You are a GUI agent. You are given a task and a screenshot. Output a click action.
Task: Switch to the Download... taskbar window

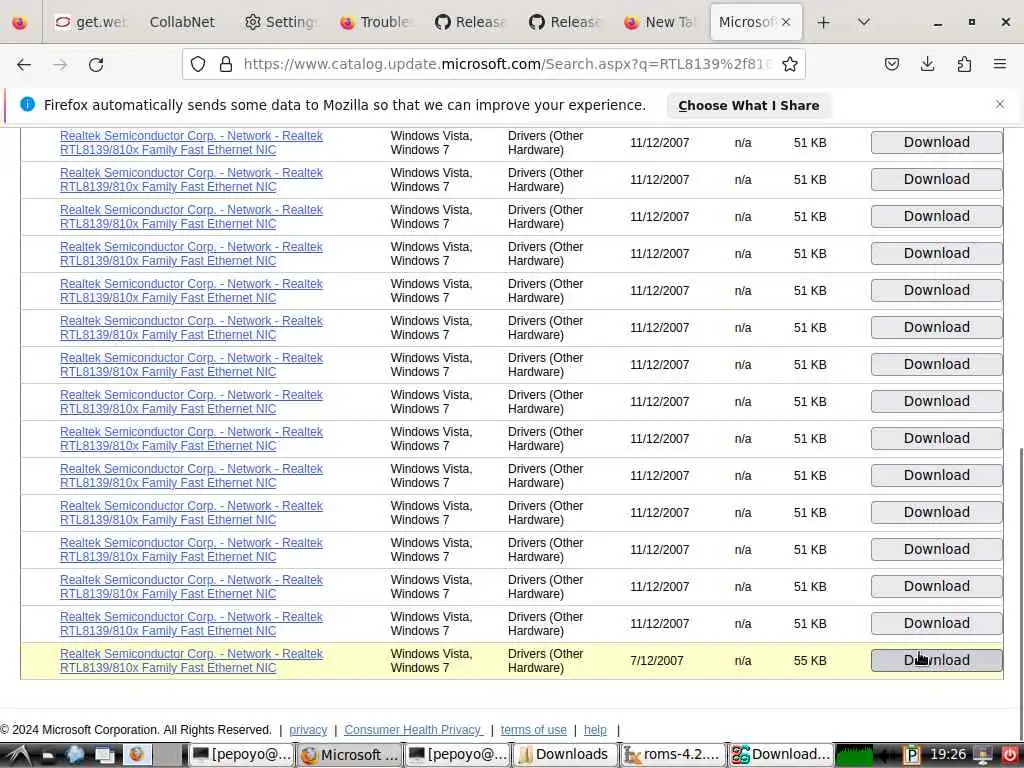click(781, 755)
